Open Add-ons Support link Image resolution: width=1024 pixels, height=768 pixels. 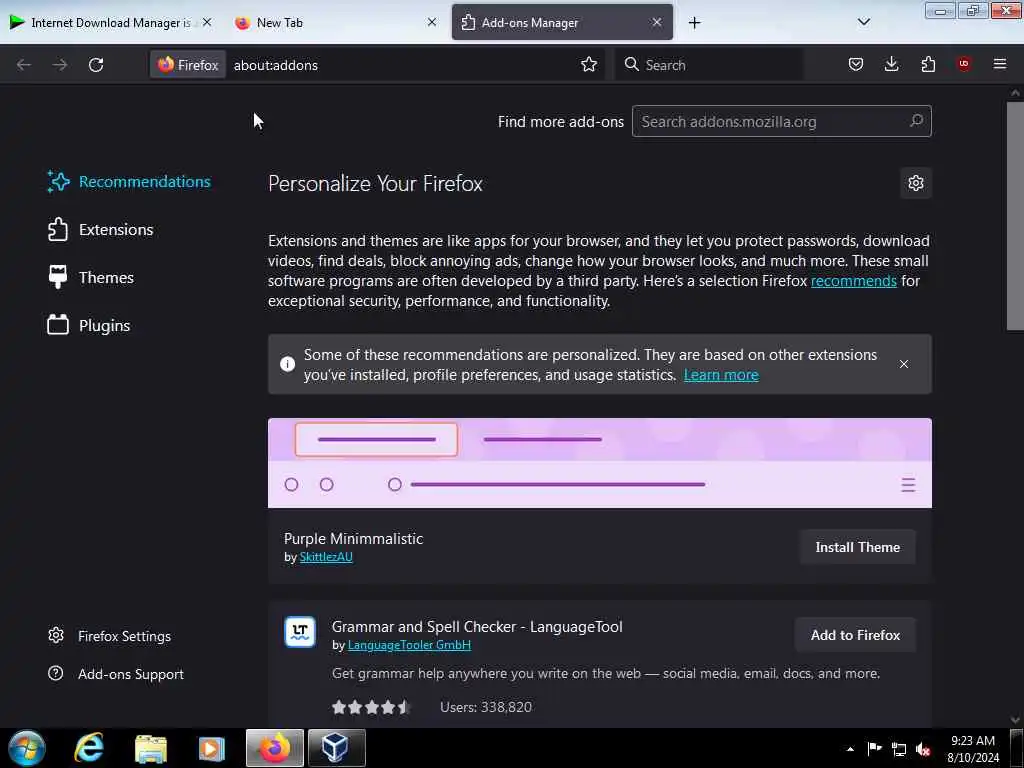click(x=116, y=673)
